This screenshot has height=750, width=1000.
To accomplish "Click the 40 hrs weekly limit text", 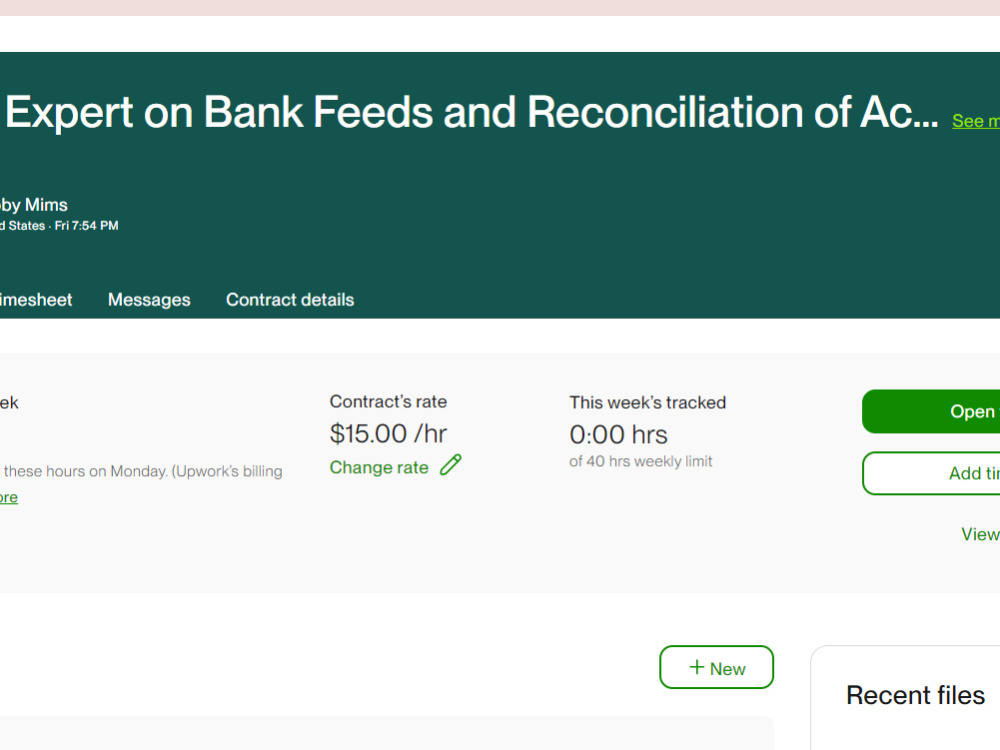I will [x=641, y=461].
